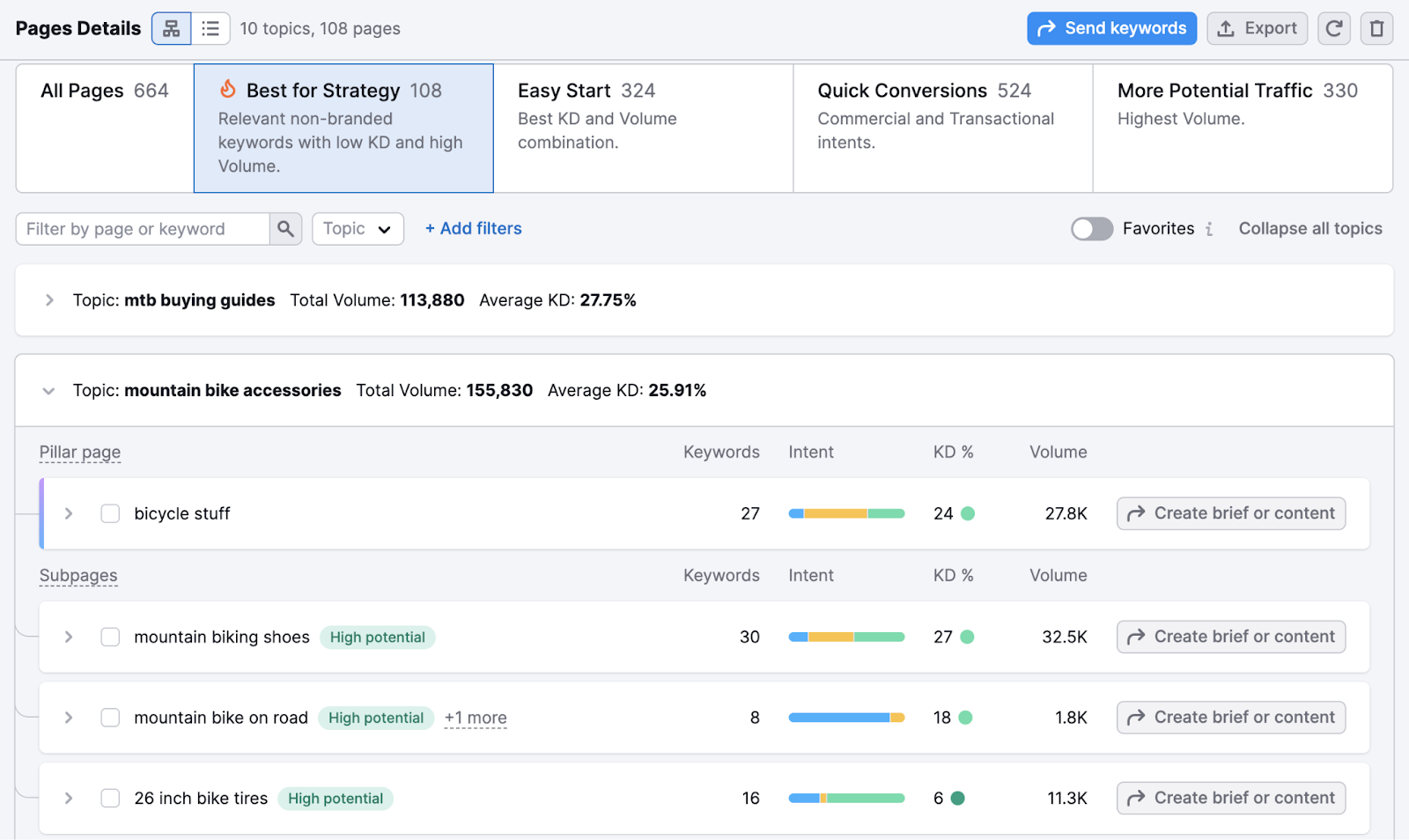This screenshot has width=1409, height=840.
Task: Toggle the Favorites switch on
Action: (1091, 228)
